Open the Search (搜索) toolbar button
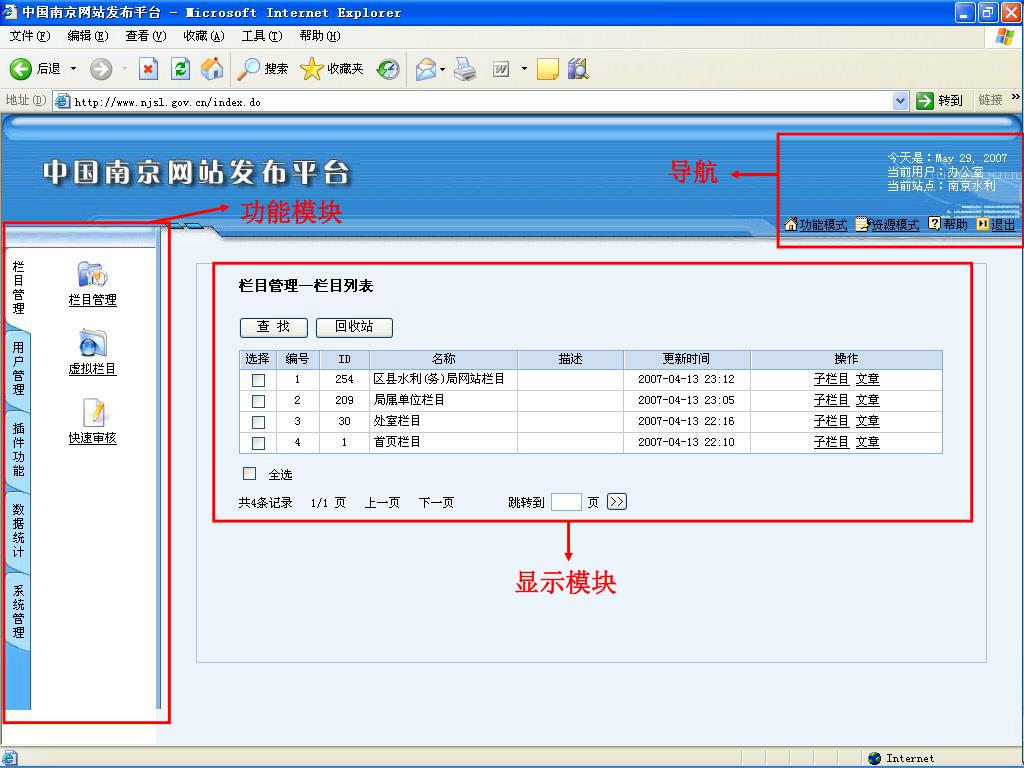The width and height of the screenshot is (1024, 768). click(262, 69)
